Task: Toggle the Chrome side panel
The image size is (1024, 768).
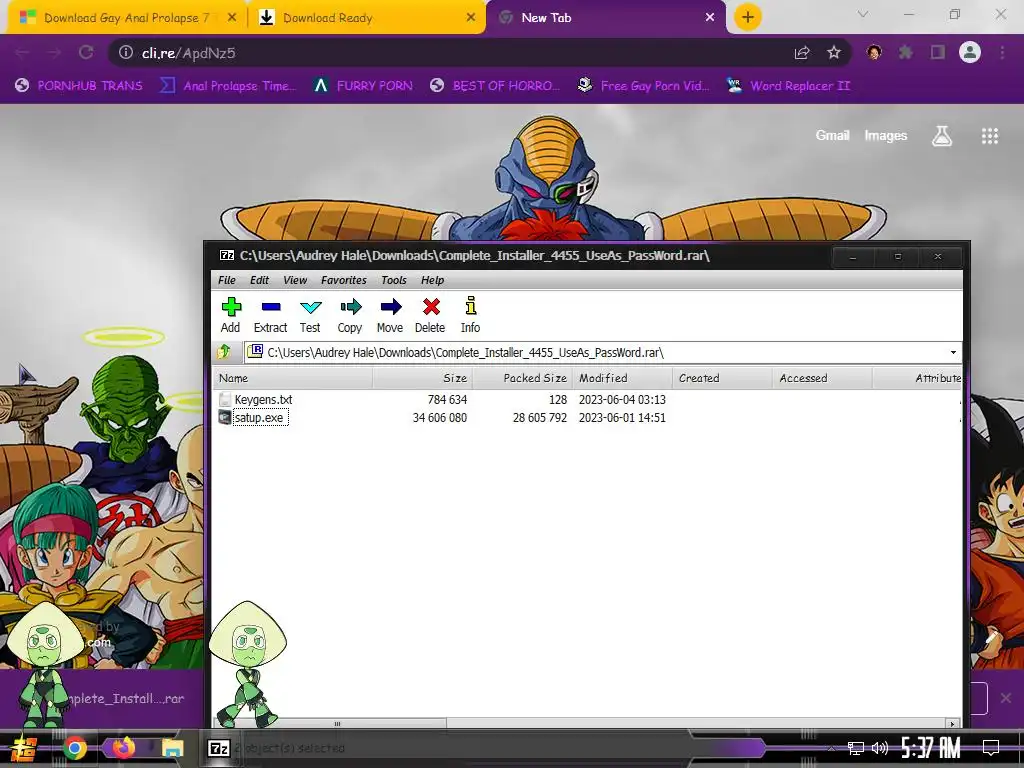Action: (938, 52)
